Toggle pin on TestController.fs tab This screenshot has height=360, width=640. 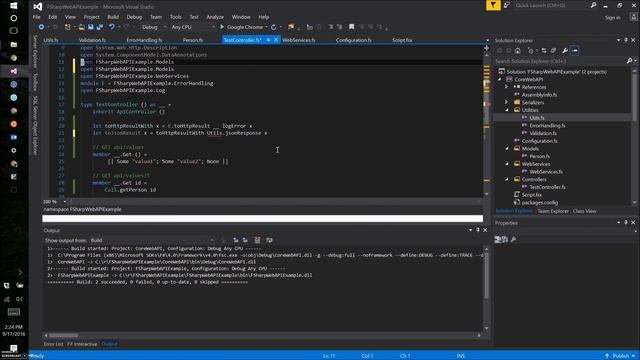click(268, 40)
